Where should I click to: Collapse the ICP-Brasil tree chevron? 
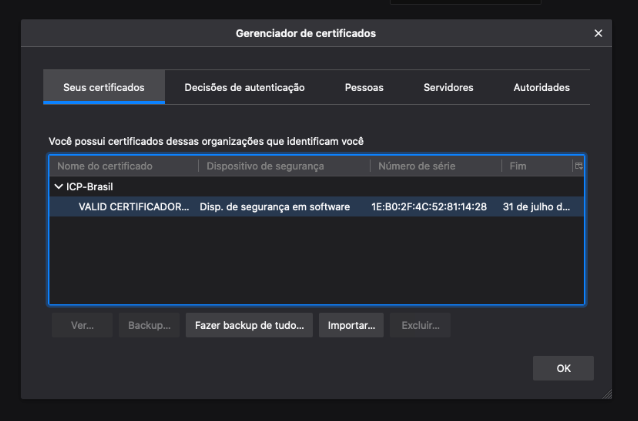[x=59, y=187]
